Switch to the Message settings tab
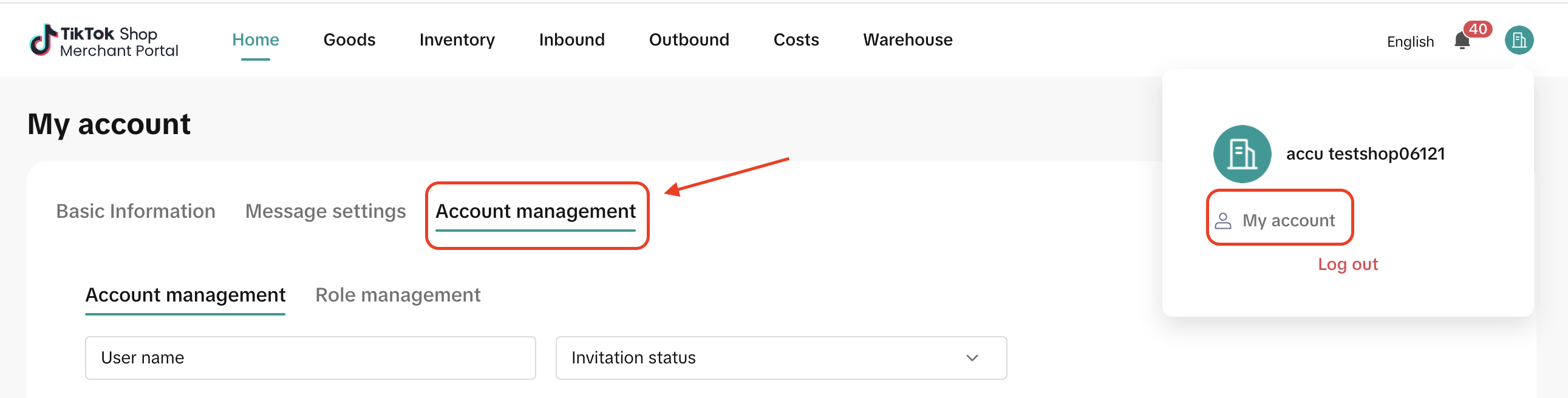 click(325, 211)
